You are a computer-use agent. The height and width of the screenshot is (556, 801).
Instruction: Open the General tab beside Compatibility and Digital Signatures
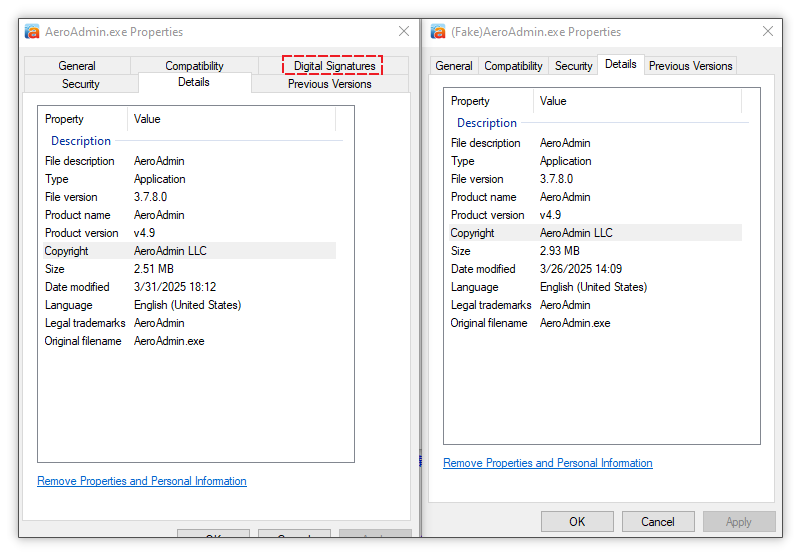[x=77, y=66]
